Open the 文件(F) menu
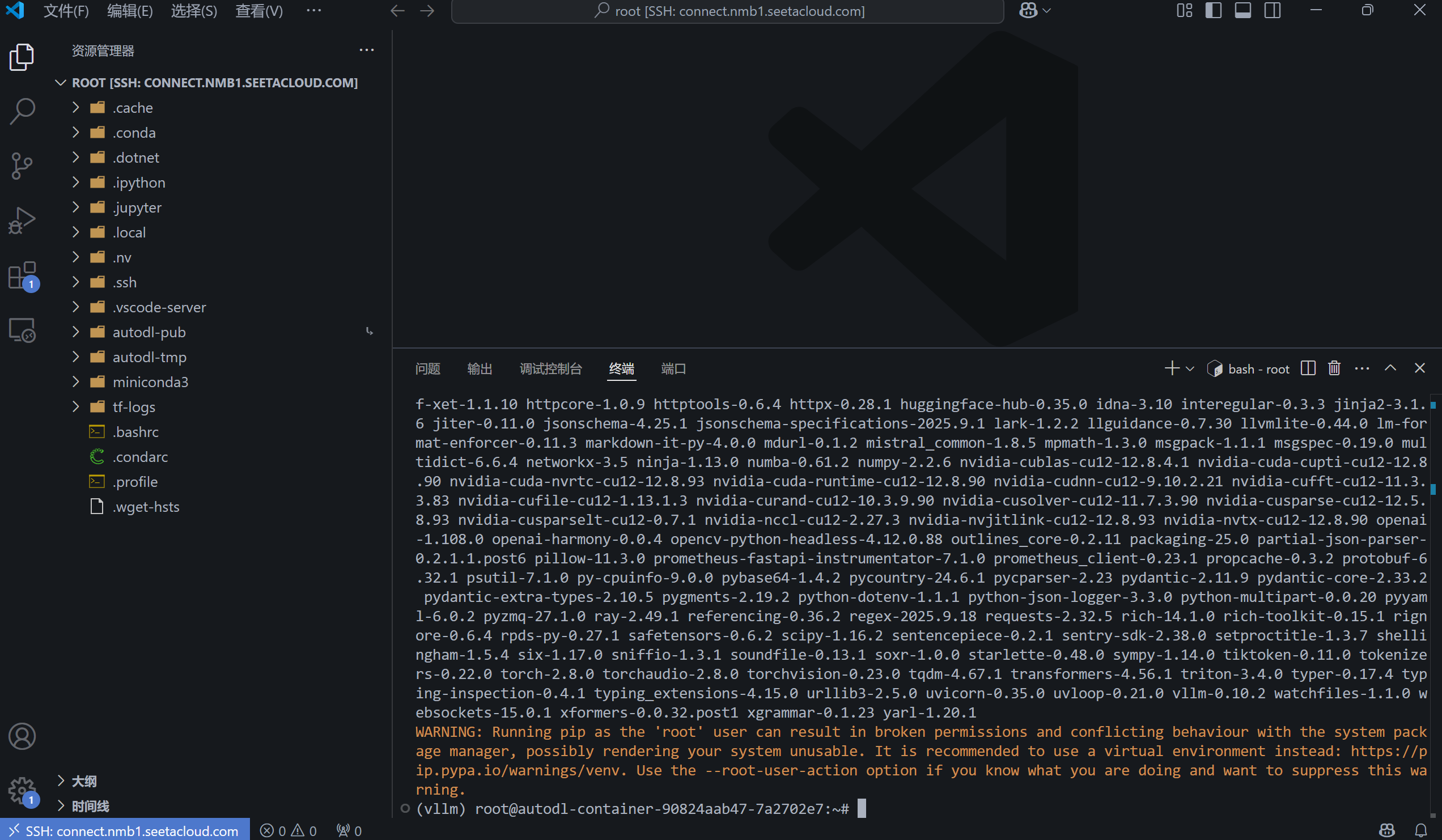 click(x=66, y=11)
